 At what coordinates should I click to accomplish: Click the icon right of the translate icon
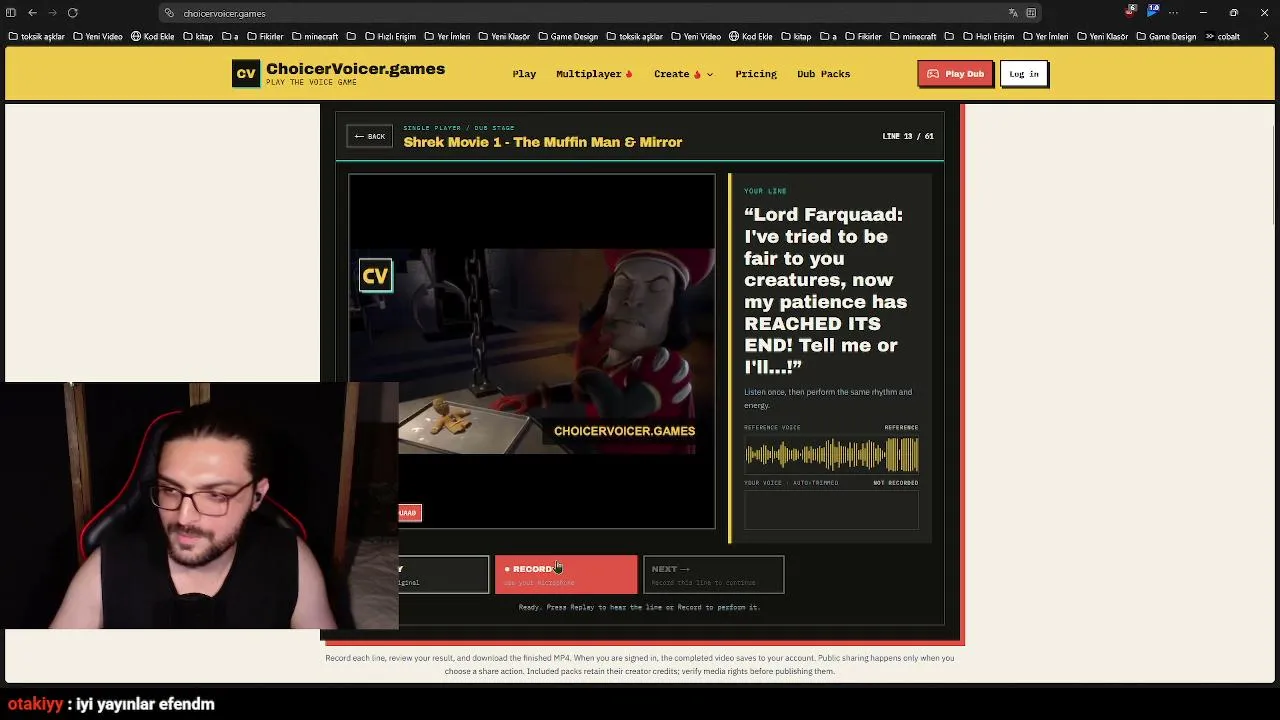[1031, 13]
